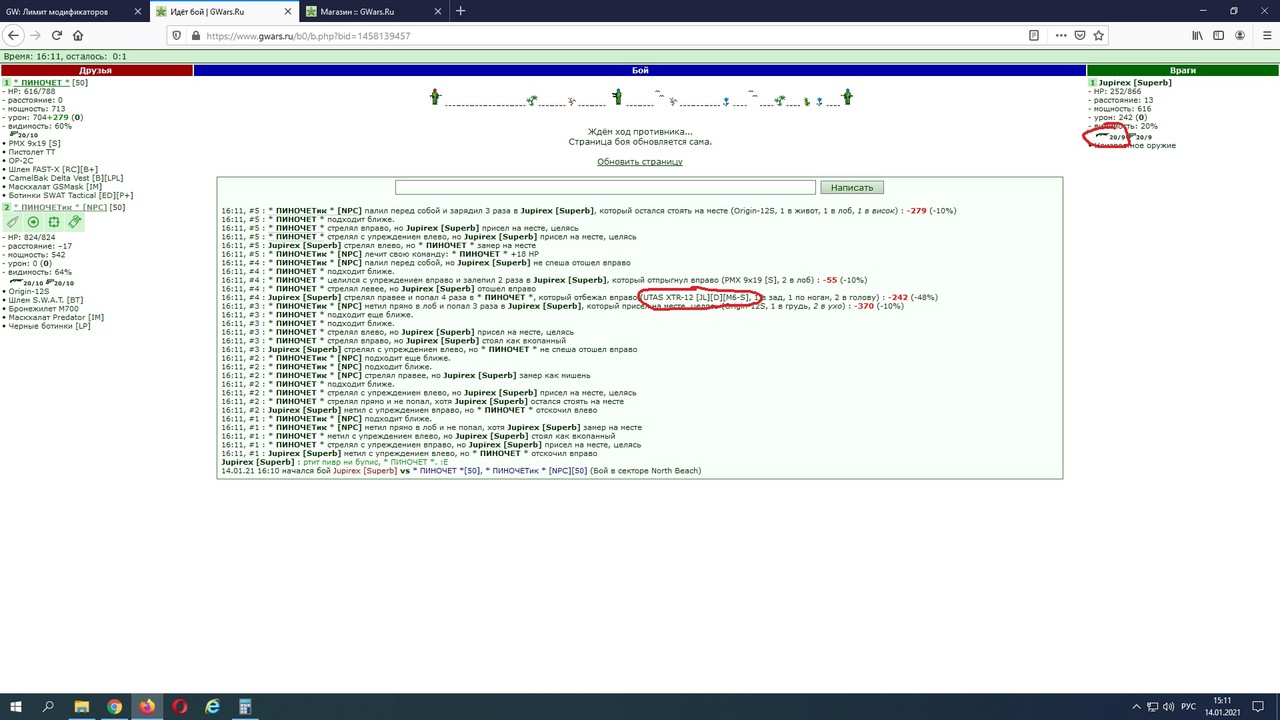Click the battle chat message input
Image resolution: width=1280 pixels, height=720 pixels.
point(605,187)
